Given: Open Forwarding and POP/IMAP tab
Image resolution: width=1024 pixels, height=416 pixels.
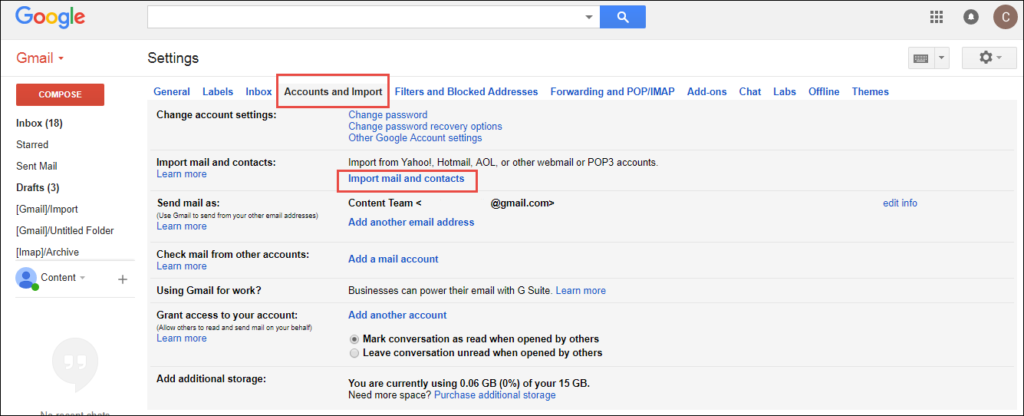Looking at the screenshot, I should pos(613,92).
